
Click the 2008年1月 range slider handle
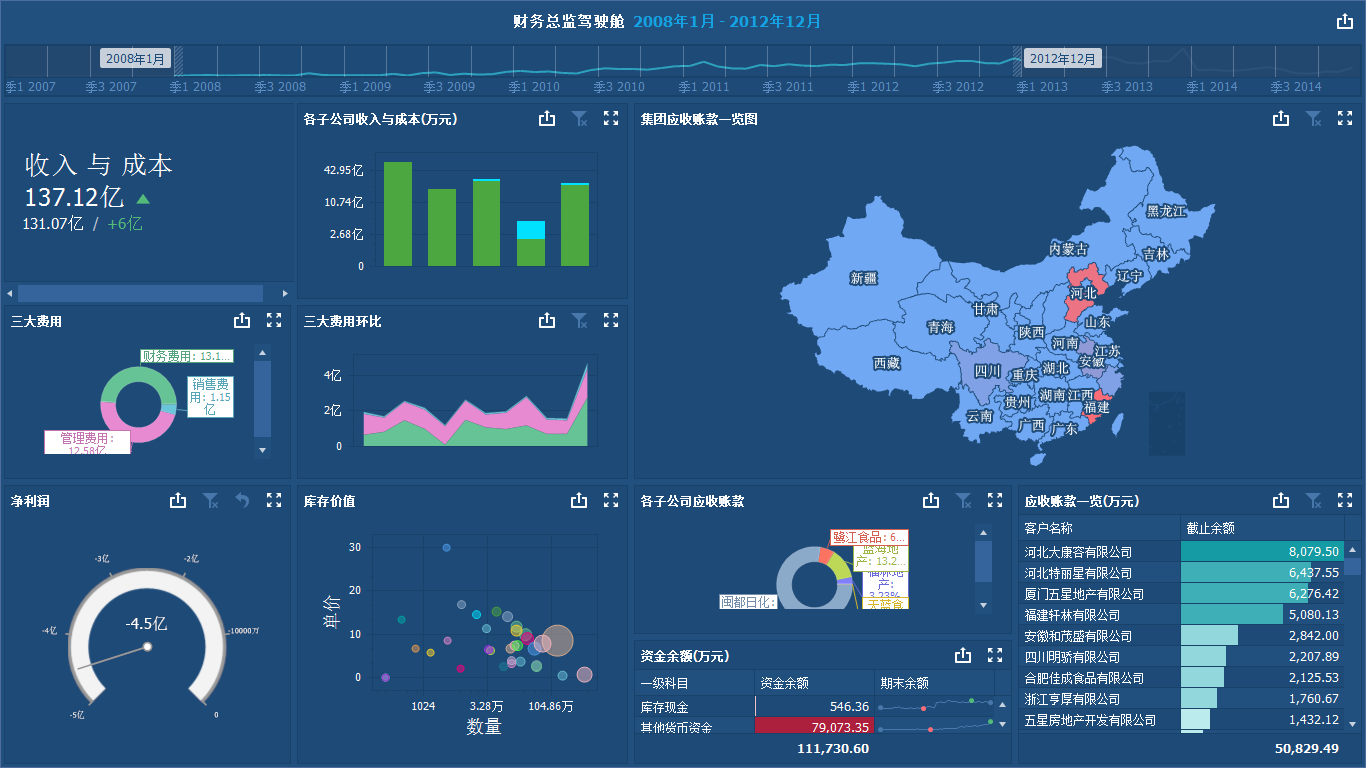[135, 58]
